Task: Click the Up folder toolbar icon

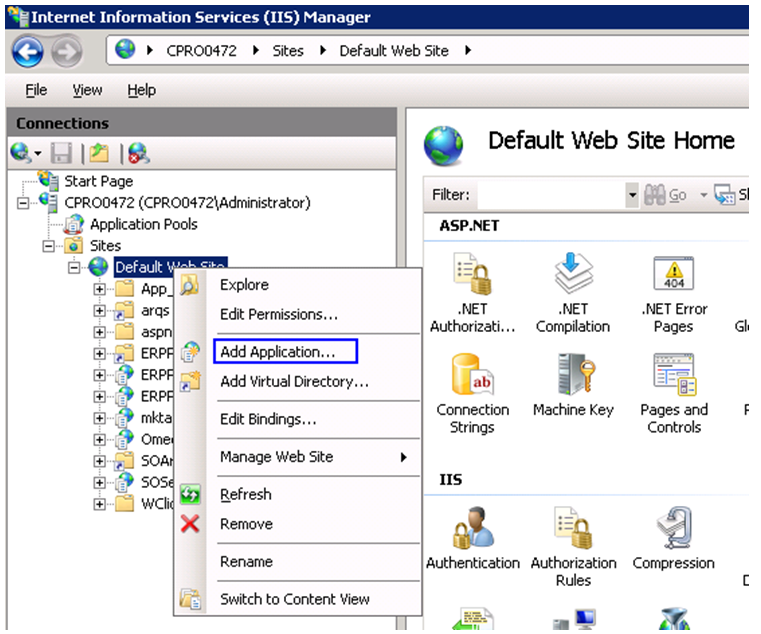Action: tap(99, 153)
